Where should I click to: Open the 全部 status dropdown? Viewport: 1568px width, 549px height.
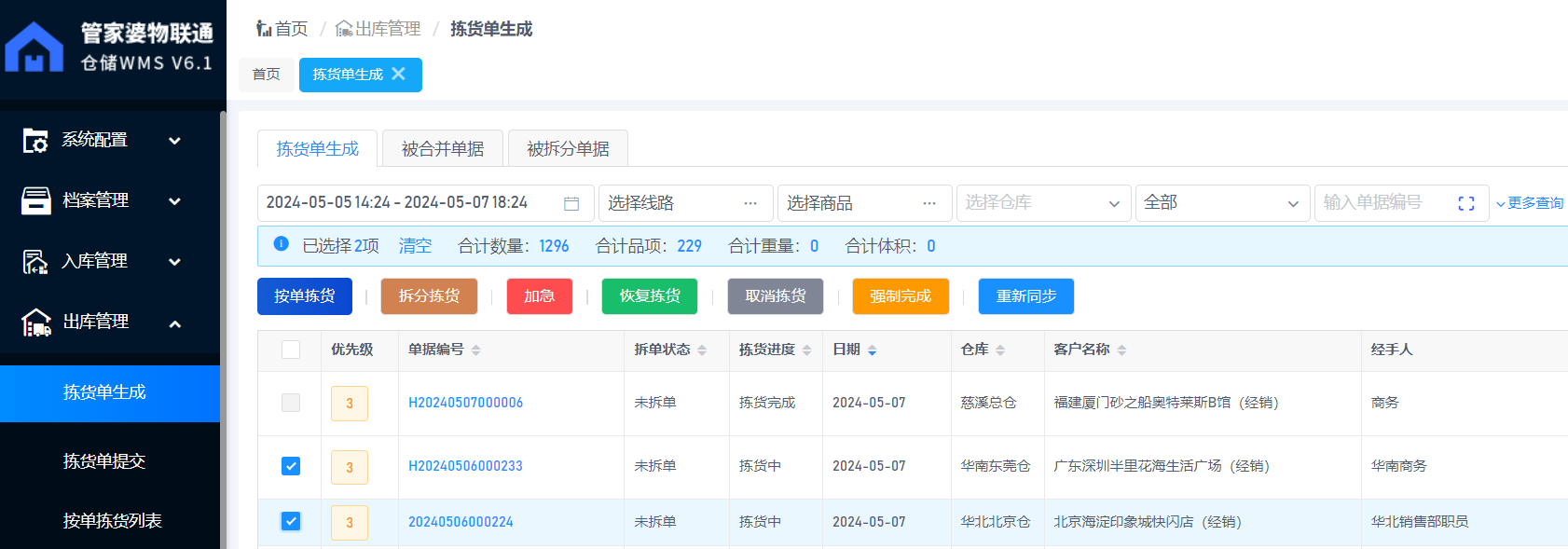click(1221, 203)
